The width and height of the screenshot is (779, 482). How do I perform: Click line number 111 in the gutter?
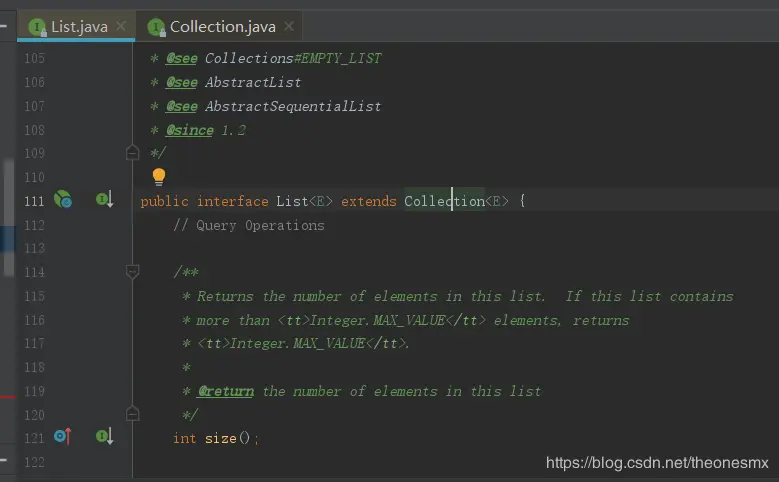(34, 201)
